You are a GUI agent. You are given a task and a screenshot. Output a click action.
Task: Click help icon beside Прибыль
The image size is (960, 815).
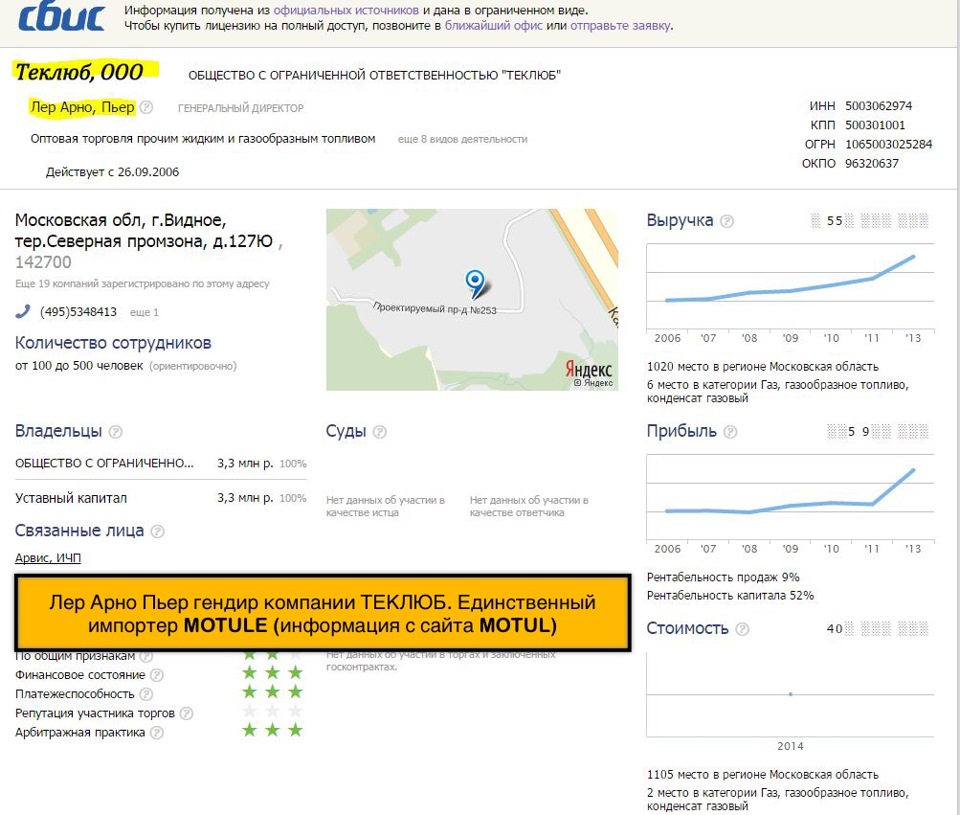730,432
